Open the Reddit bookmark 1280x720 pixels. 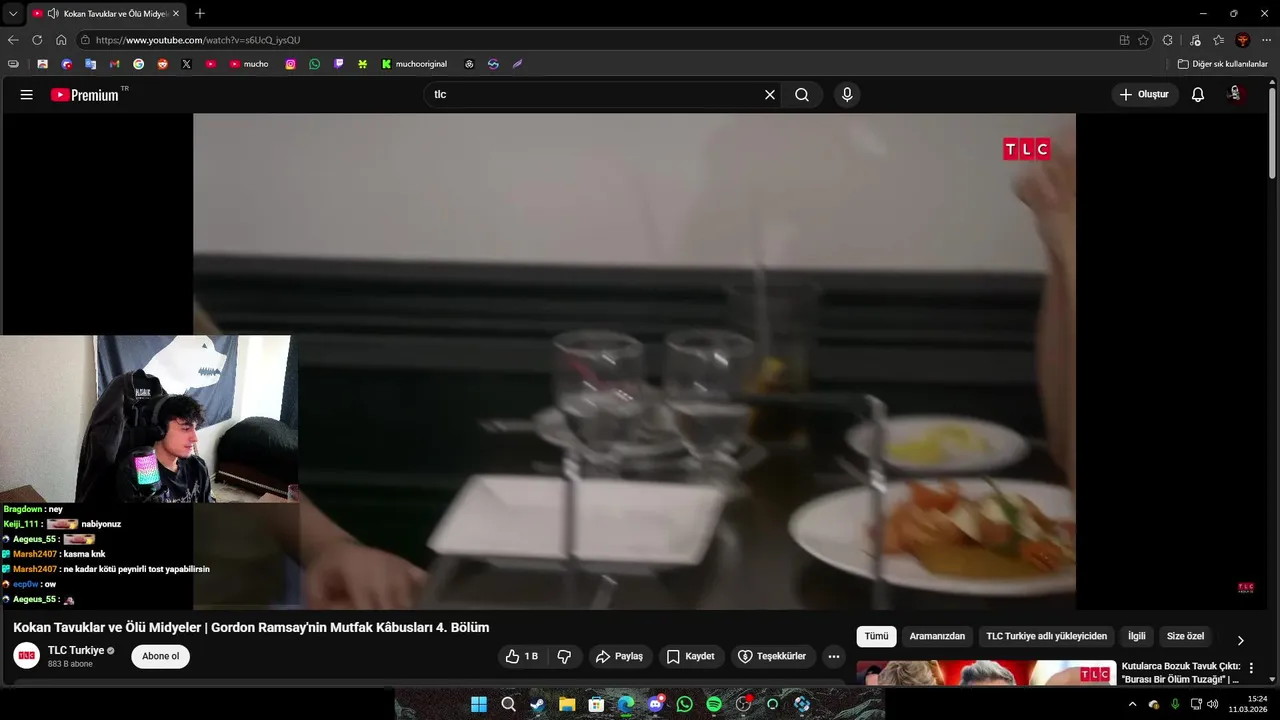pyautogui.click(x=162, y=64)
